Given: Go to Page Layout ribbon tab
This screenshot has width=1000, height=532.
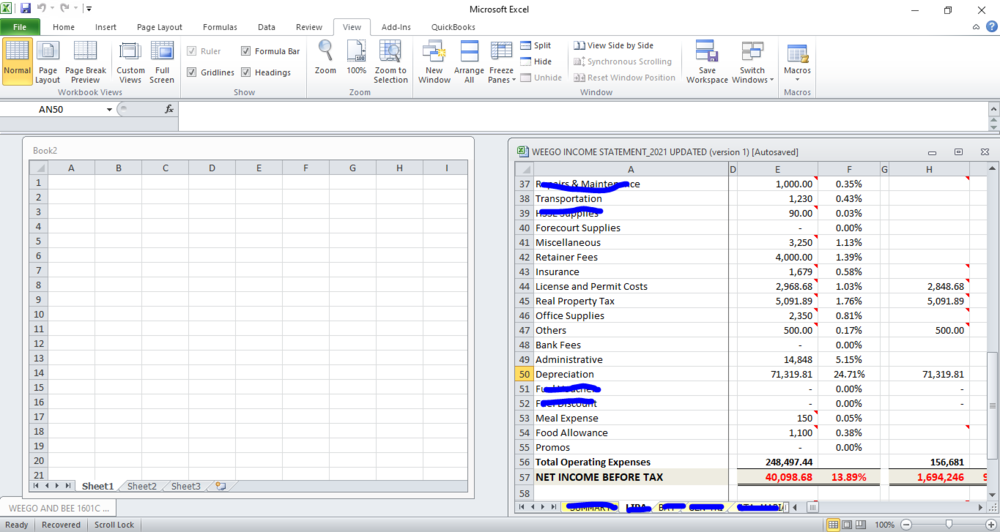Looking at the screenshot, I should coord(159,27).
